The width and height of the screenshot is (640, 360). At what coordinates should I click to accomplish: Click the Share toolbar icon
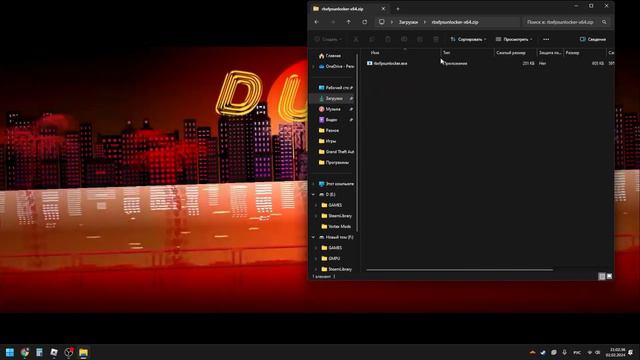click(420, 39)
